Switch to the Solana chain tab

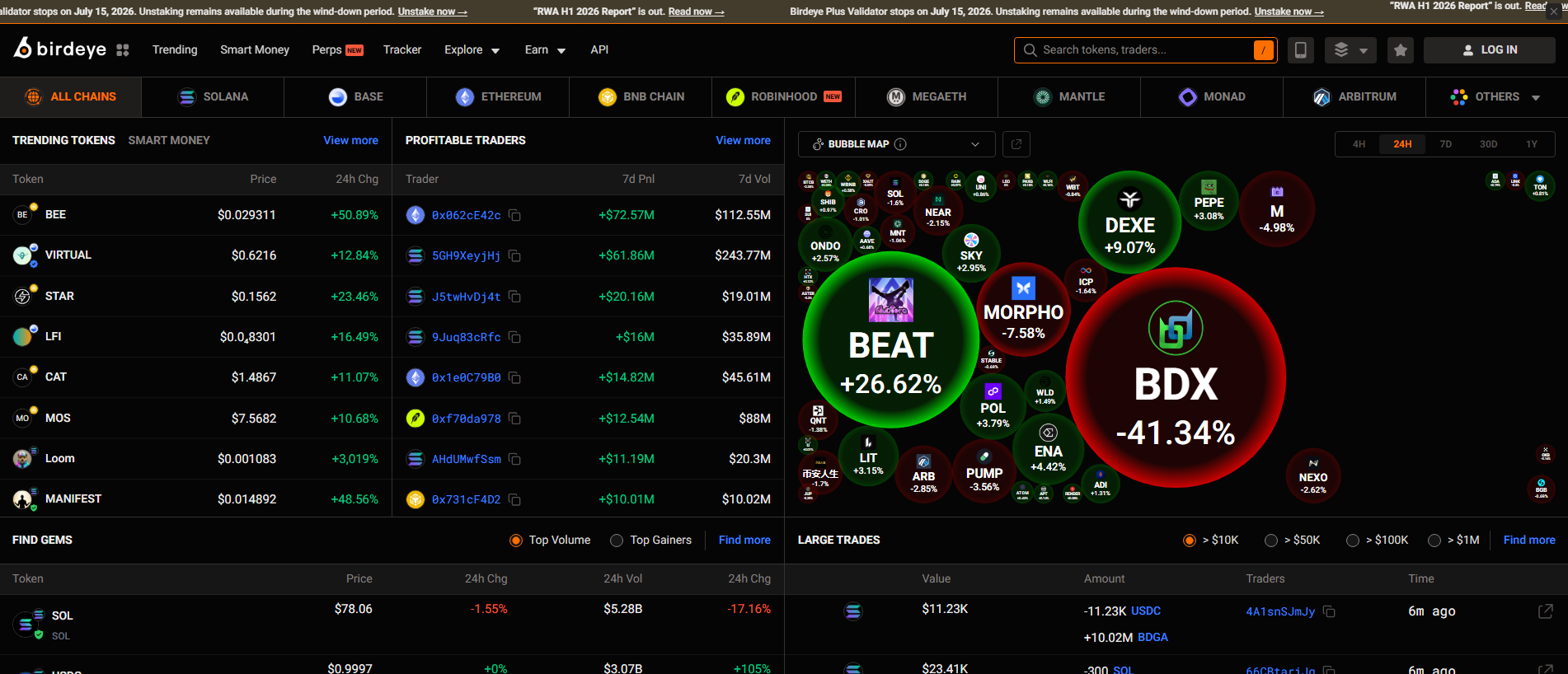[213, 97]
